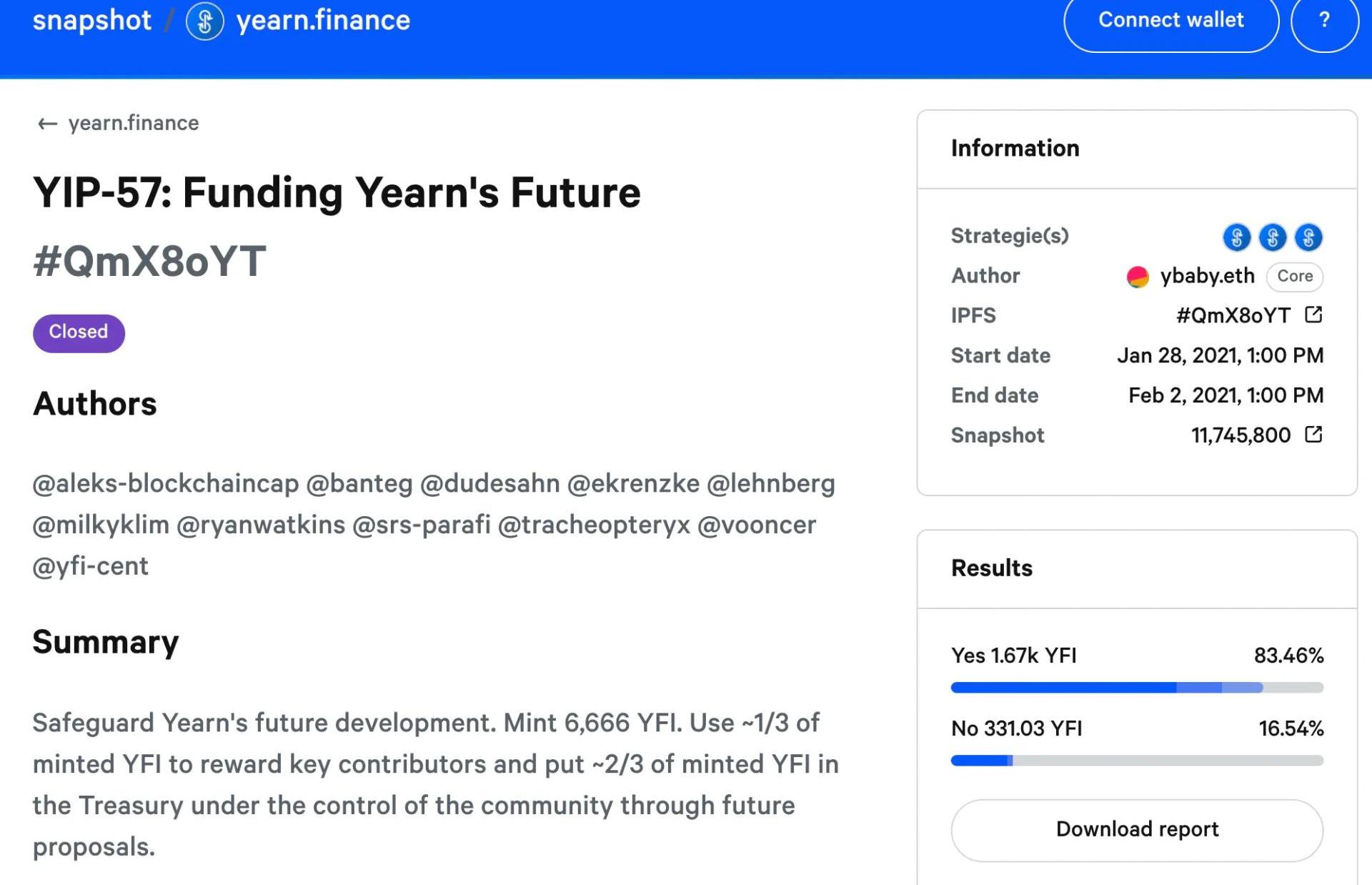Click the #QmX8oYT IPFS hash link
Screen dimensions: 1372x885
point(1233,315)
